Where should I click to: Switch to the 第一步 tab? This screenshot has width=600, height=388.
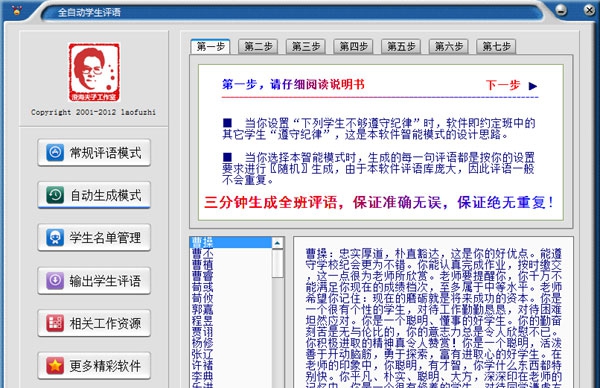(210, 47)
